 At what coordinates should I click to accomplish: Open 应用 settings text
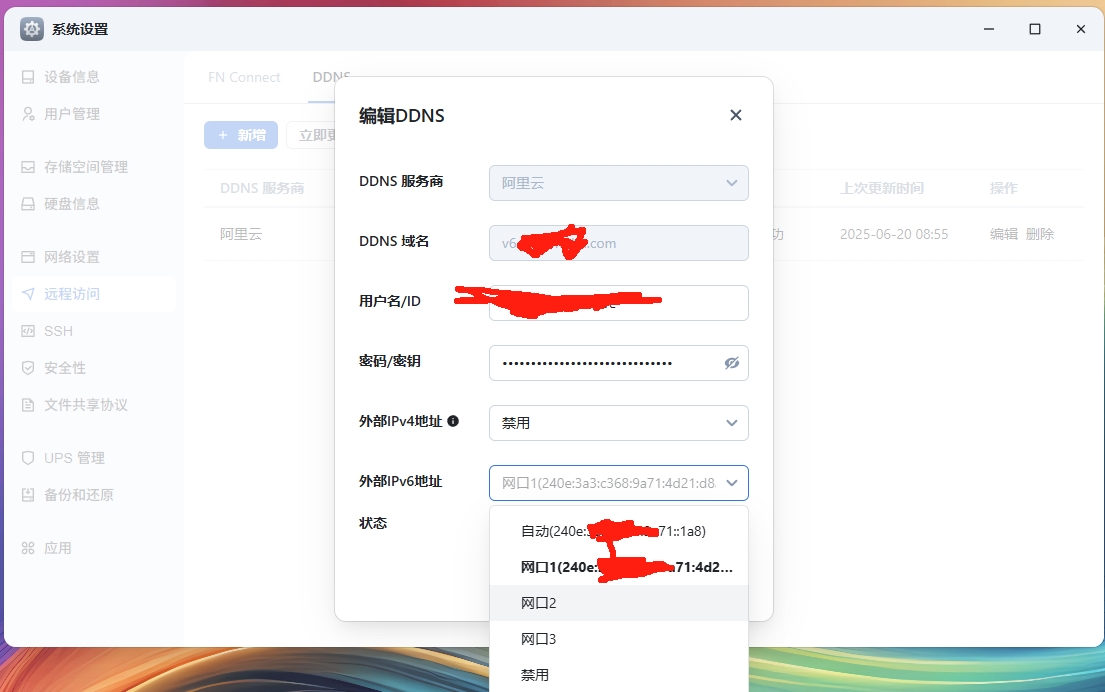click(x=58, y=548)
